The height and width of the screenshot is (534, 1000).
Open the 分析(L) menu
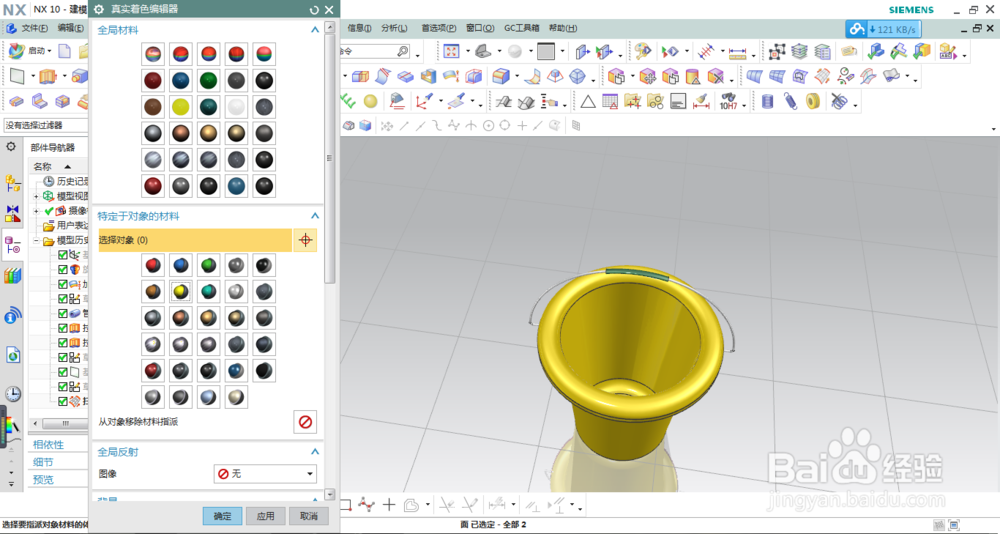394,28
